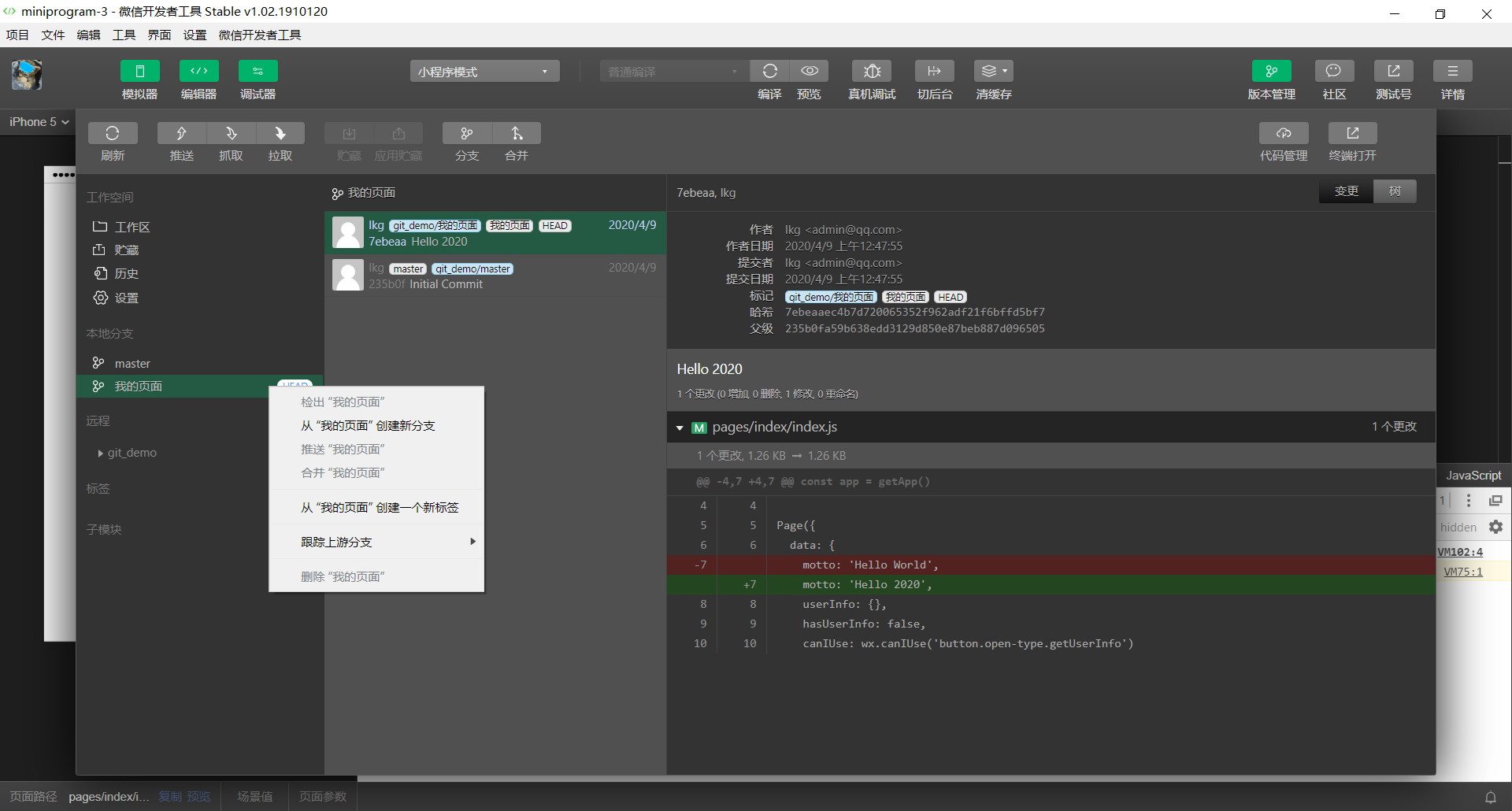Viewport: 1512px width, 811px height.
Task: Click the 拉取 pull button
Action: (x=280, y=133)
